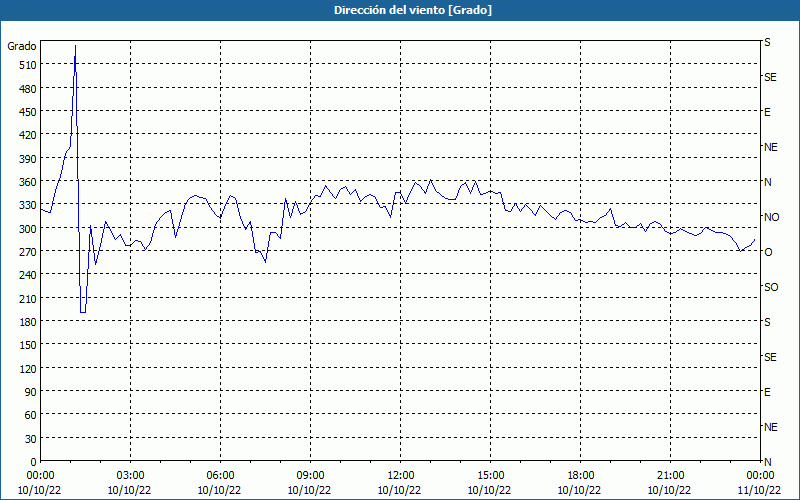
Task: Click the 330 value on the left axis
Action: pos(28,206)
